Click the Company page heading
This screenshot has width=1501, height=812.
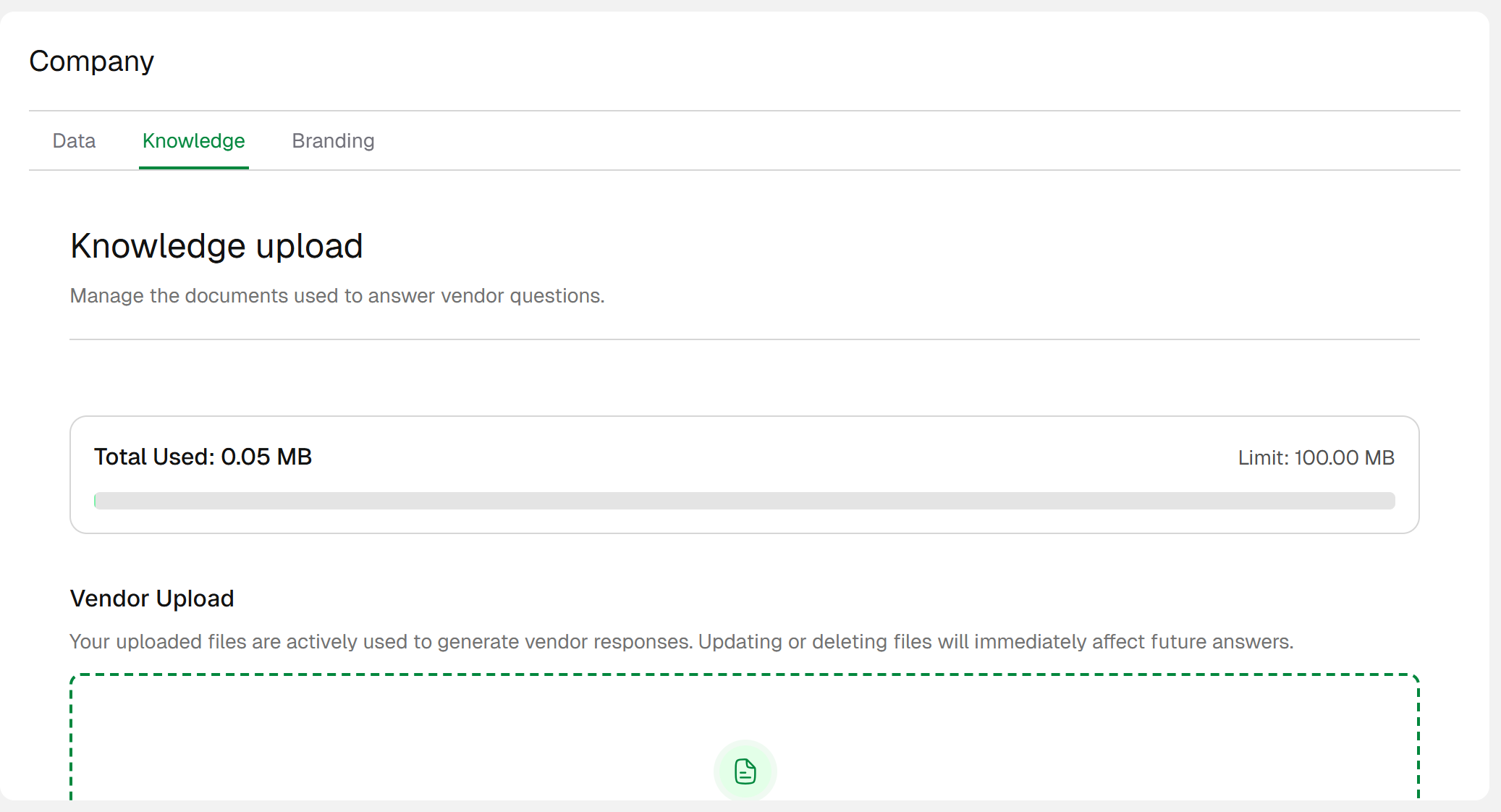click(91, 62)
